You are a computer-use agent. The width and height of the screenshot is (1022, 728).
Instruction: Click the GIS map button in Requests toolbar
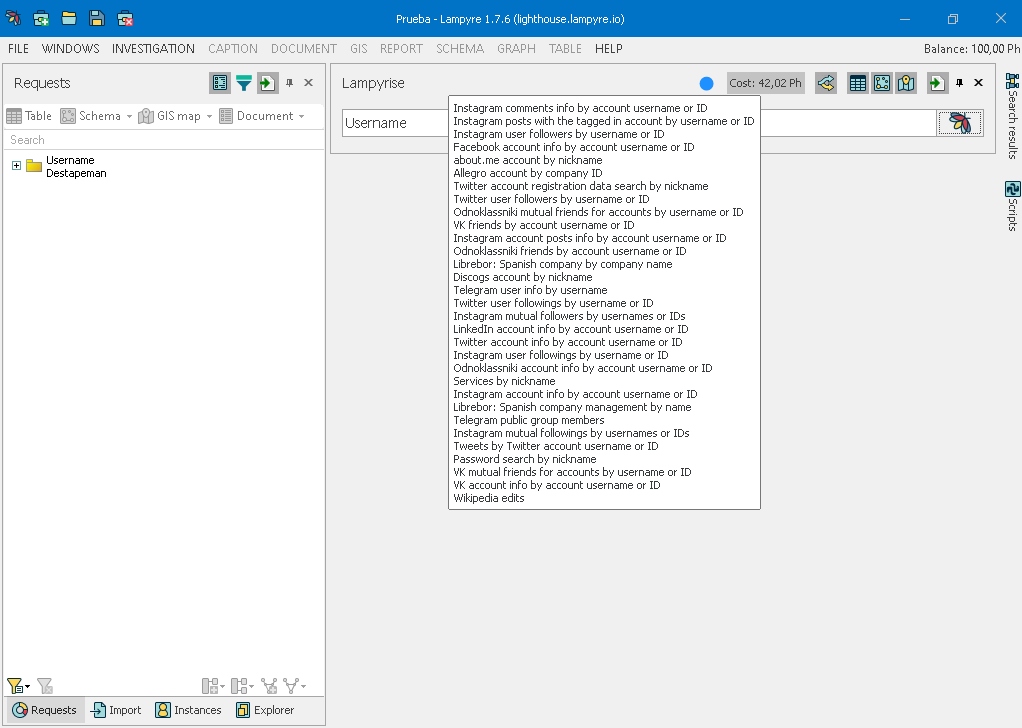click(x=169, y=116)
